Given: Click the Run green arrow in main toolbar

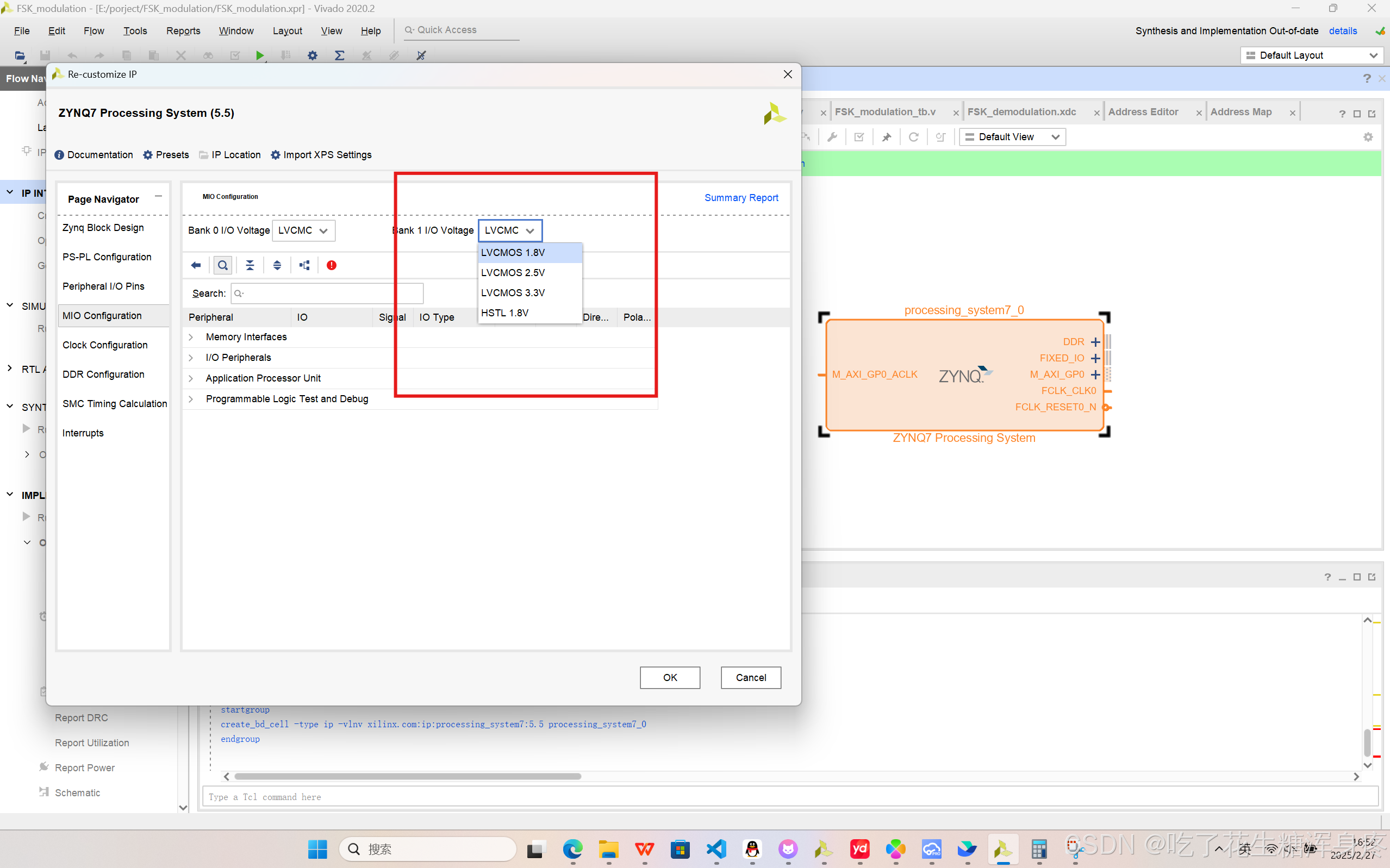Looking at the screenshot, I should pyautogui.click(x=259, y=55).
